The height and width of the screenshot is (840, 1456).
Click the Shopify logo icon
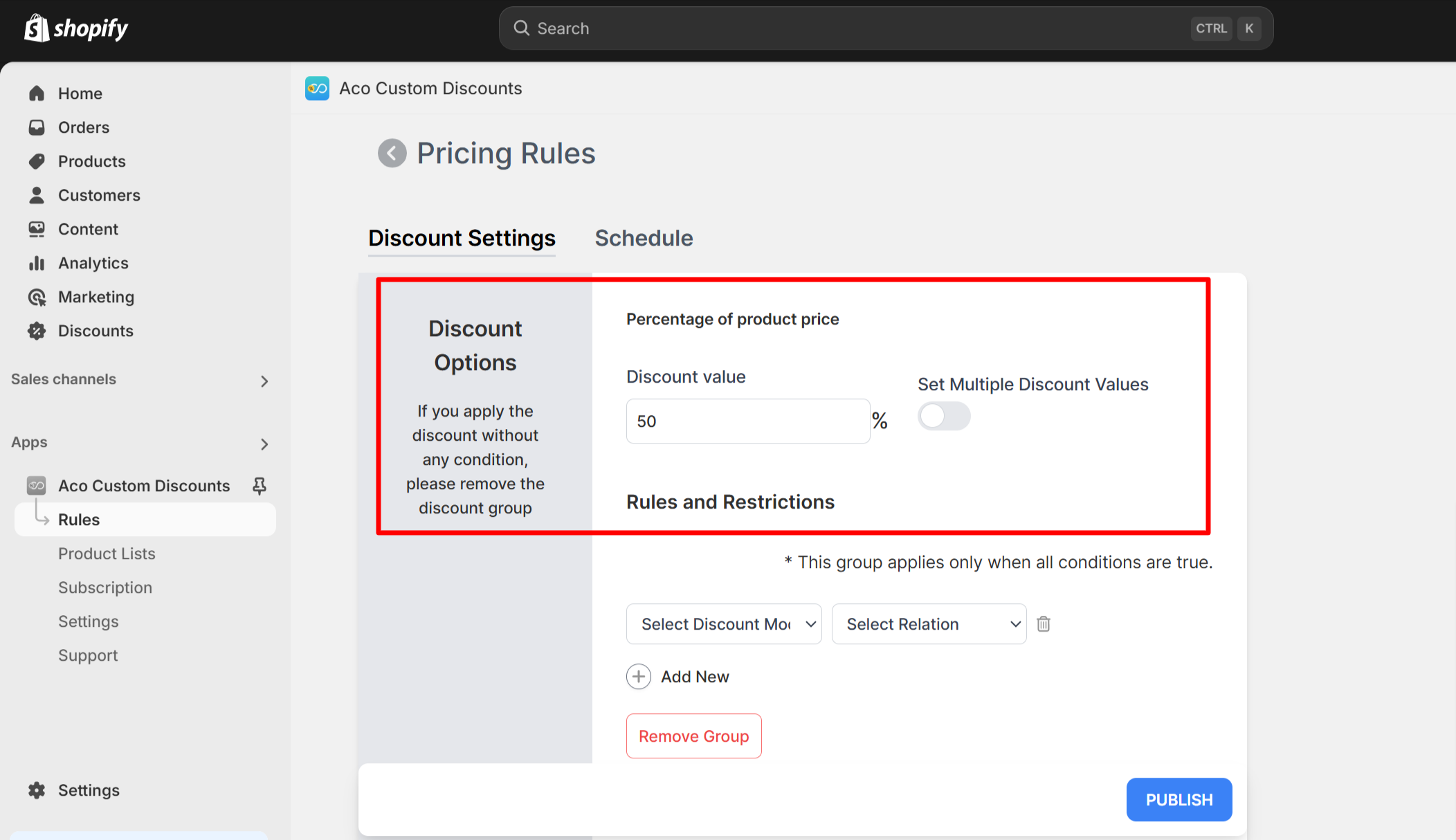37,28
